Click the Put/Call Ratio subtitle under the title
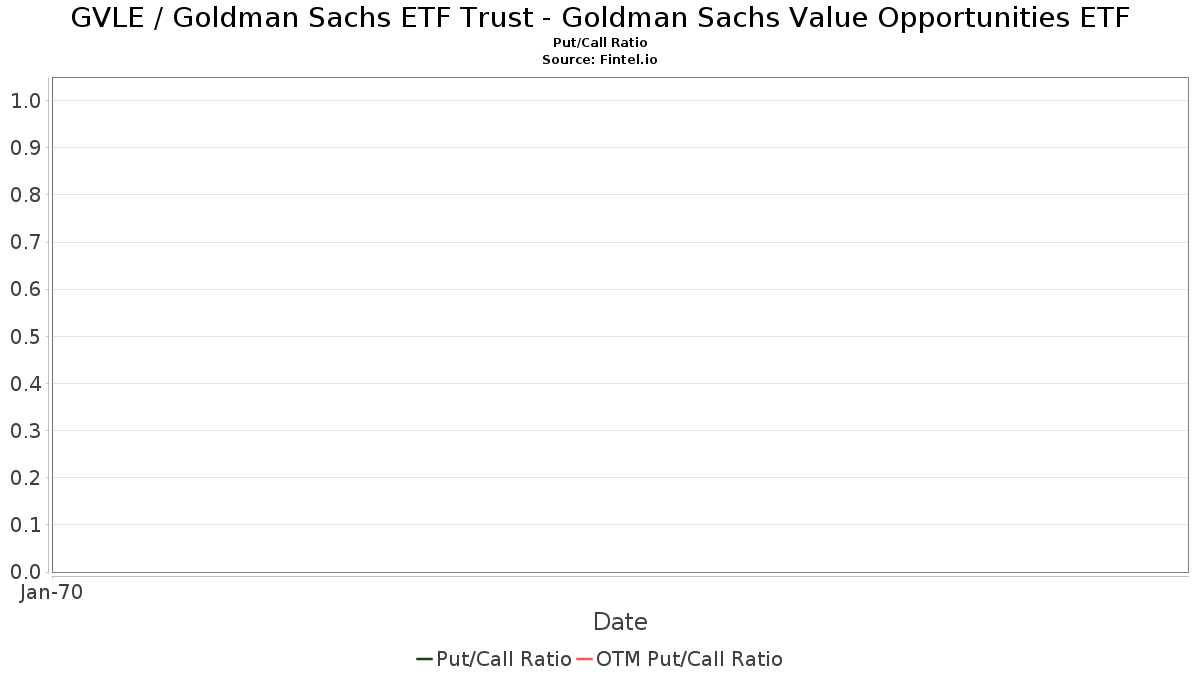 600,43
